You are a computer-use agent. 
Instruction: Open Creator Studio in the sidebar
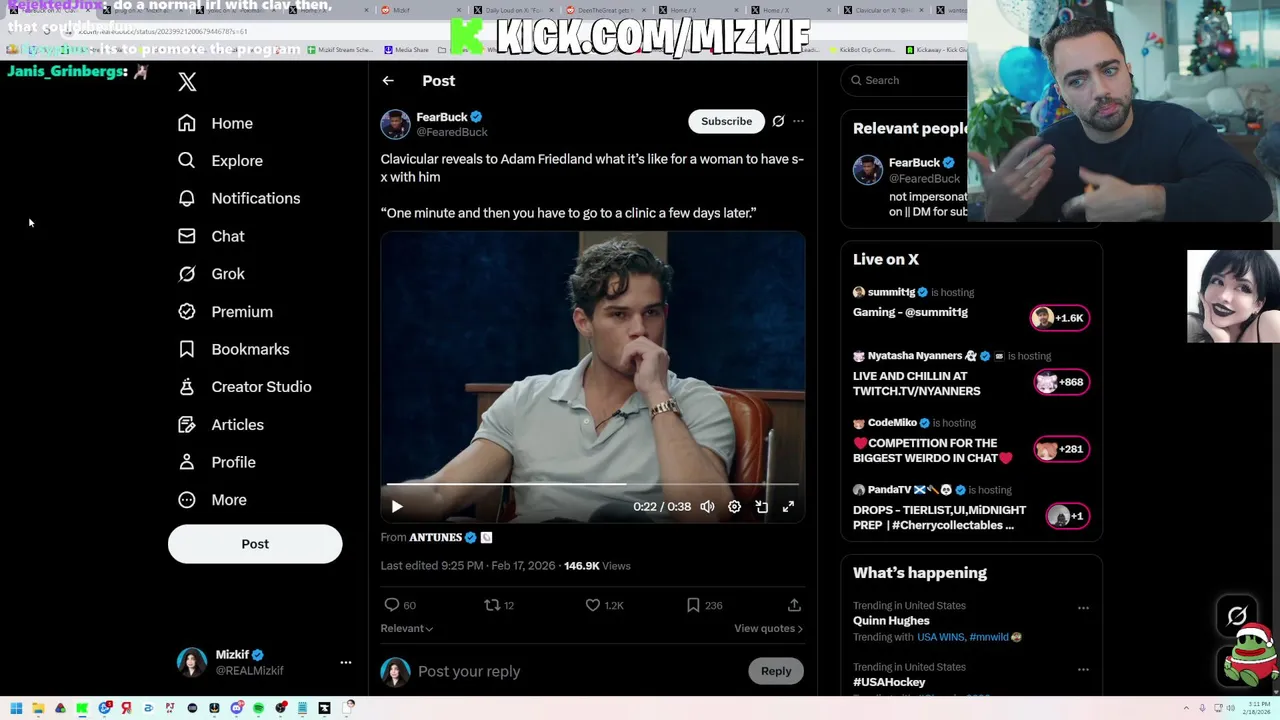click(244, 387)
